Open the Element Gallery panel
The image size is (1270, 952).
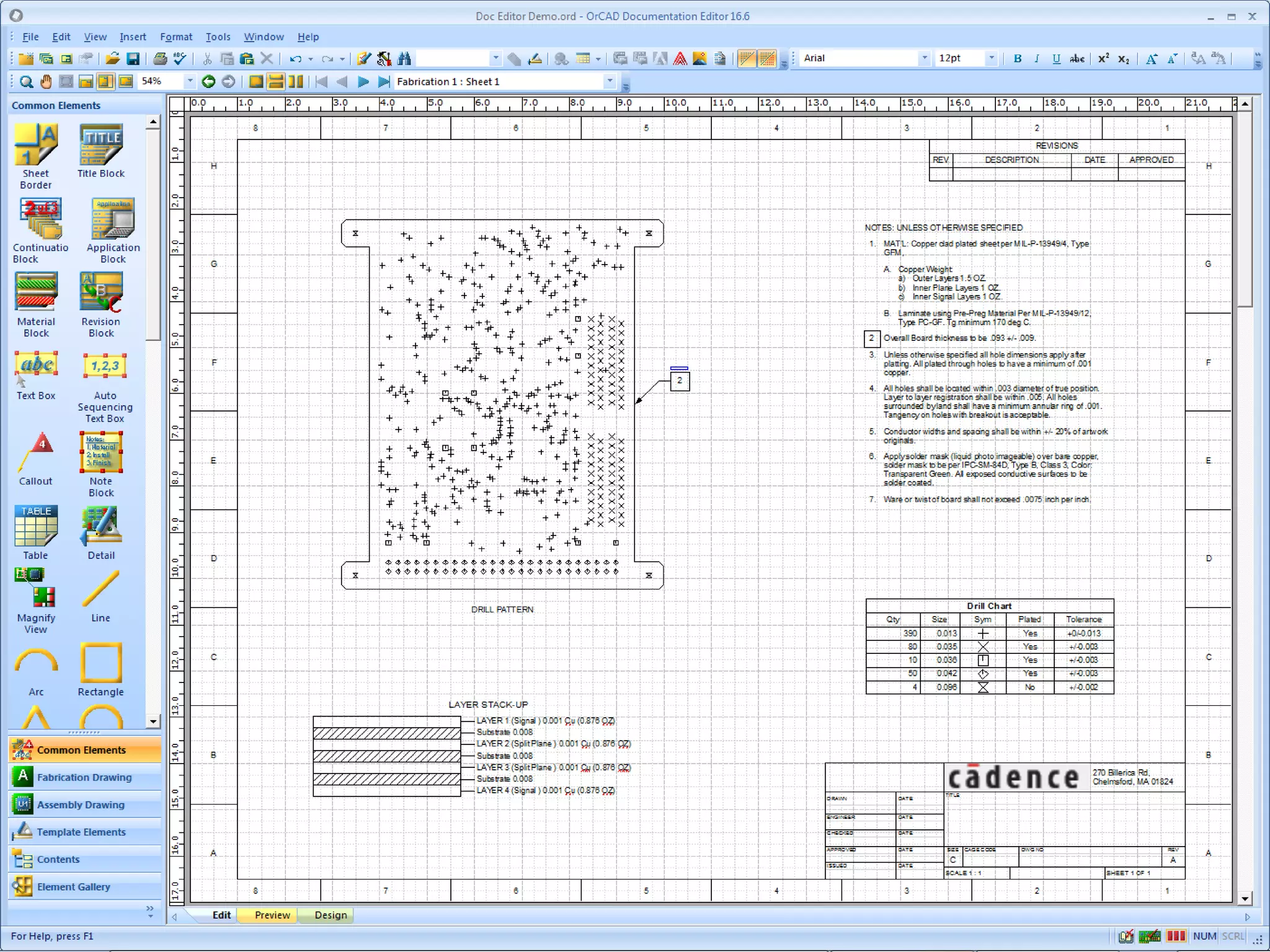tap(85, 886)
